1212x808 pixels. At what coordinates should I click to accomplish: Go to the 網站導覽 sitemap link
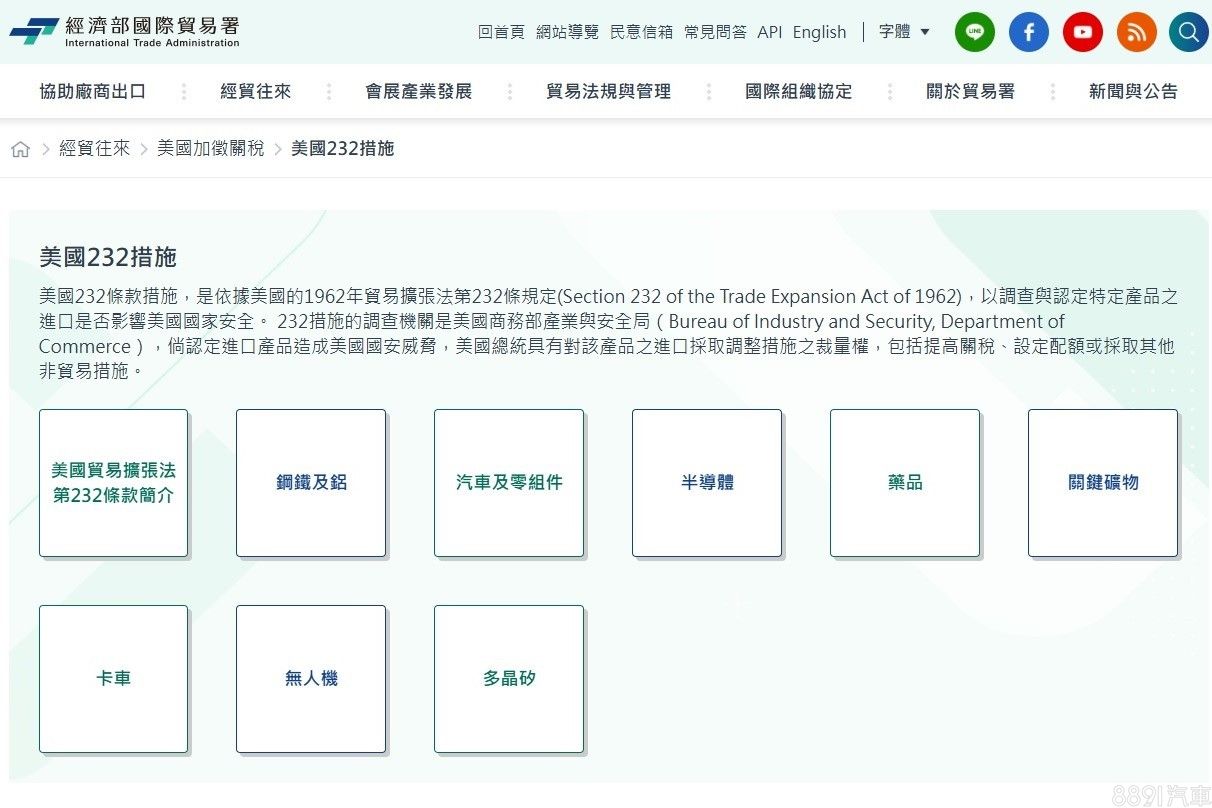[x=567, y=32]
